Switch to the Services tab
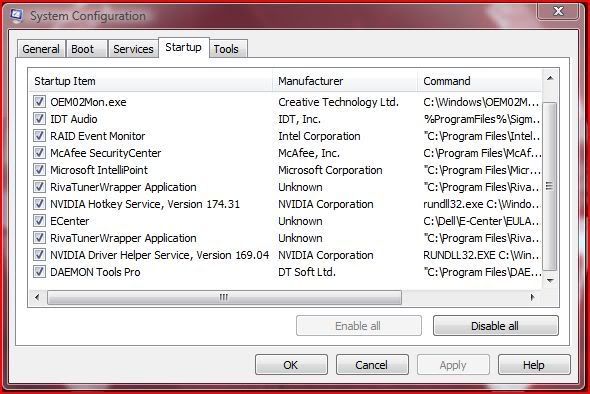Image resolution: width=590 pixels, height=394 pixels. (133, 49)
